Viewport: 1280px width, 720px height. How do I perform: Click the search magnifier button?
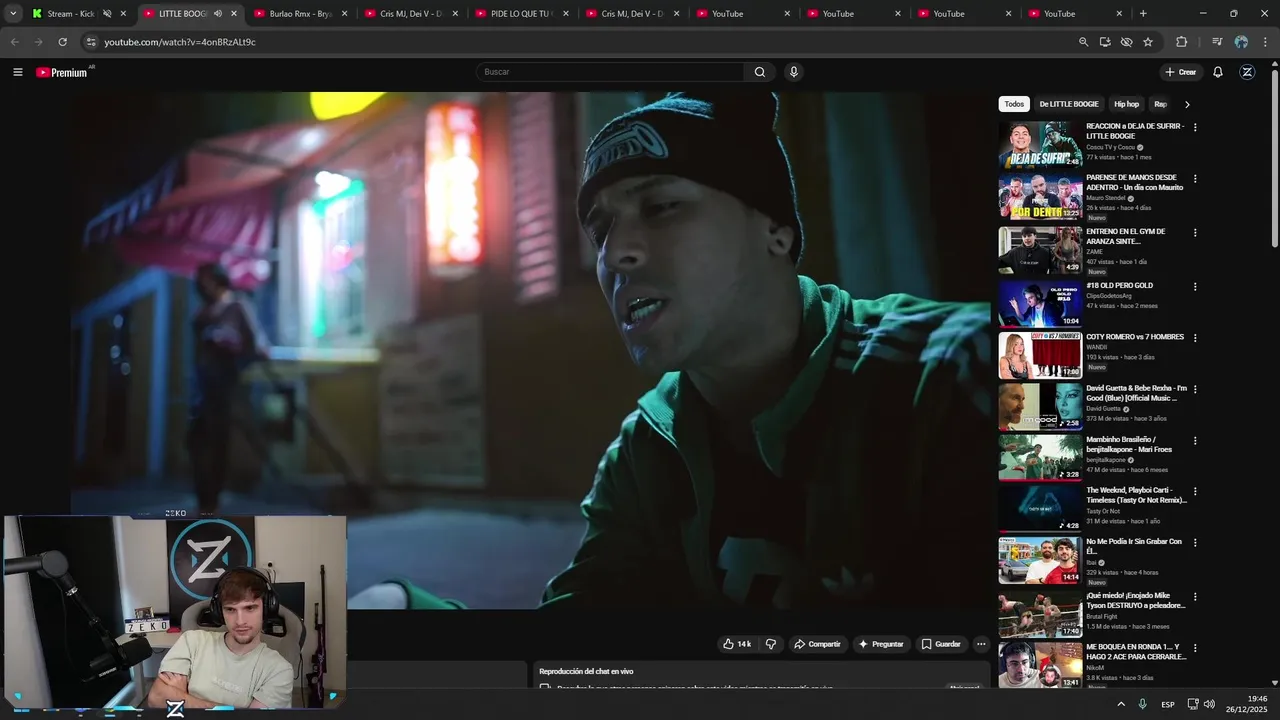[x=759, y=72]
